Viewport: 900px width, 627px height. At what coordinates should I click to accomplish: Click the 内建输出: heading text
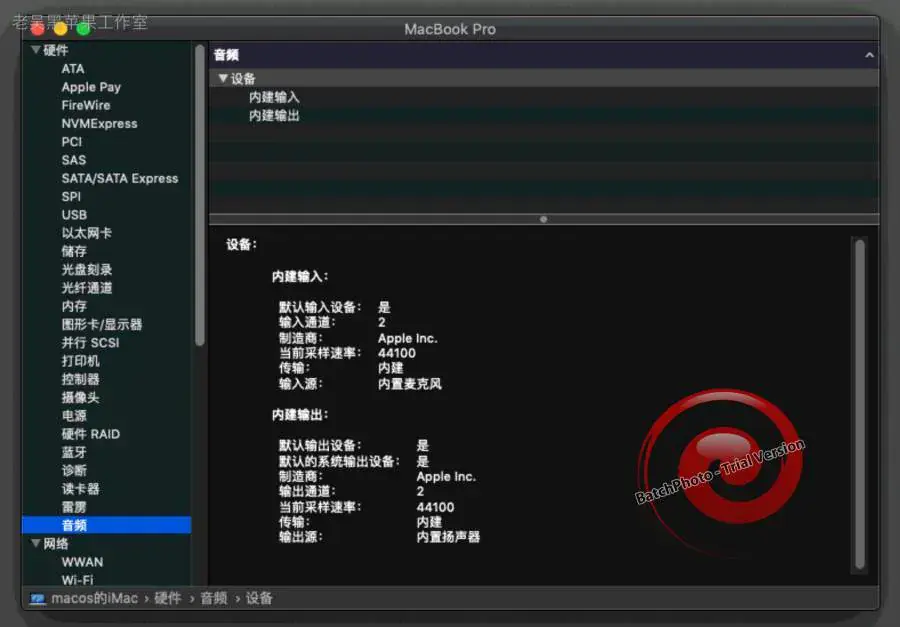coord(300,415)
